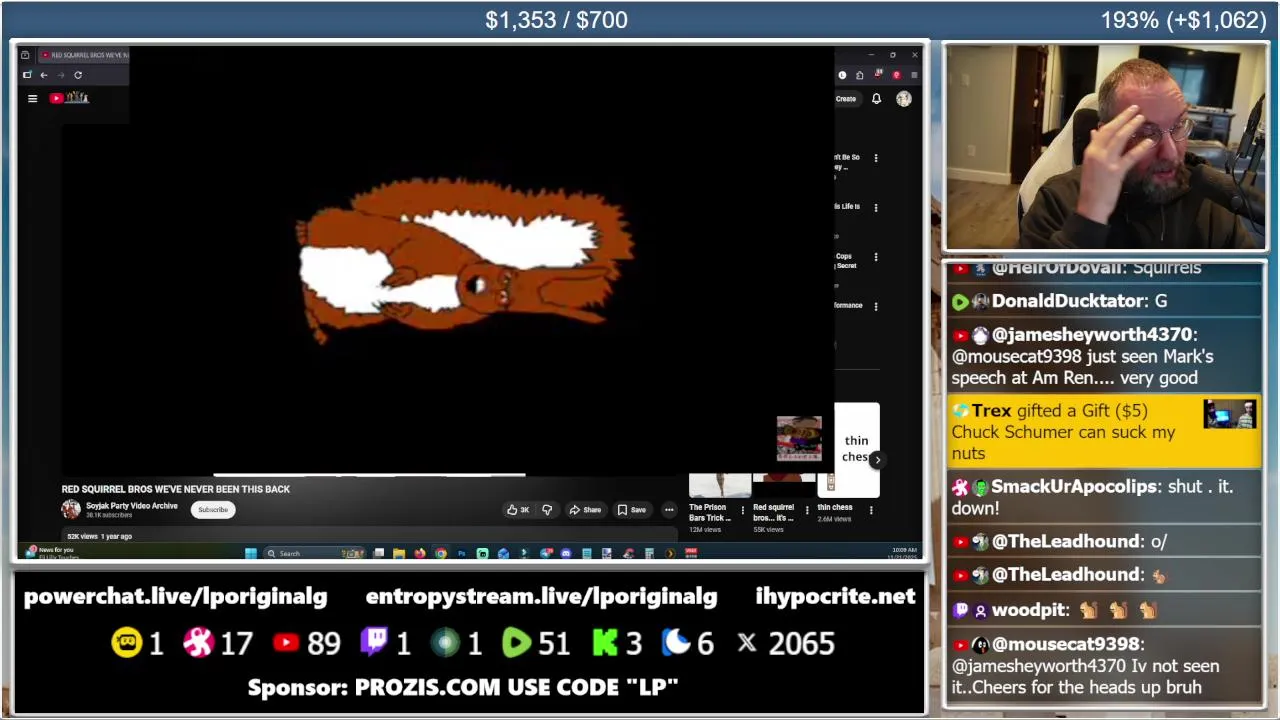Share the video via the Share button
The height and width of the screenshot is (720, 1280).
click(x=585, y=510)
